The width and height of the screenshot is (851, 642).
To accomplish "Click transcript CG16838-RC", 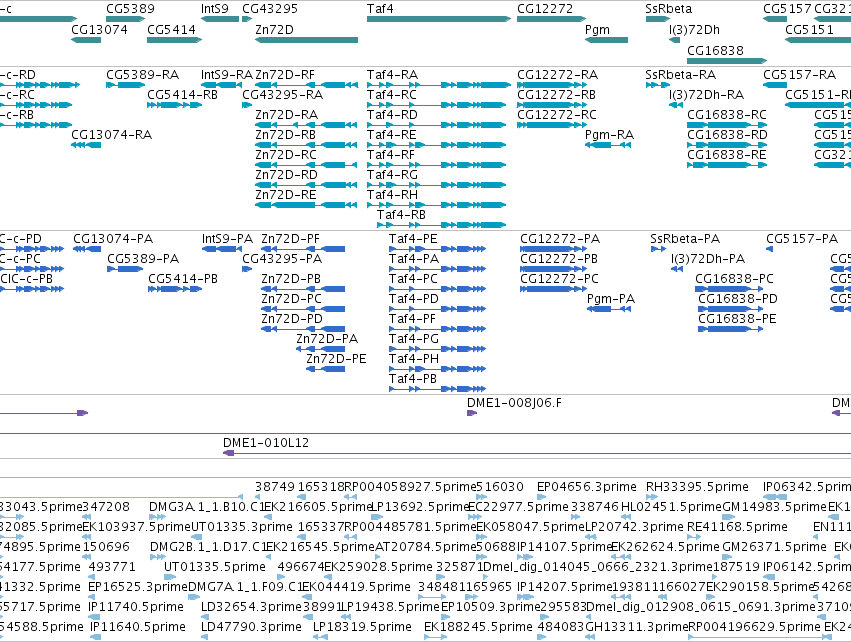I will tap(727, 115).
